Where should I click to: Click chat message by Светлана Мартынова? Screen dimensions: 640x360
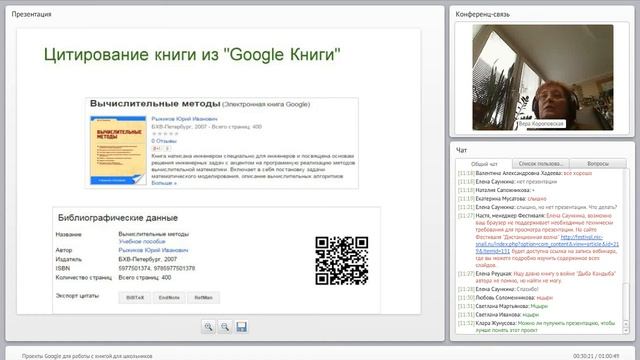click(503, 306)
